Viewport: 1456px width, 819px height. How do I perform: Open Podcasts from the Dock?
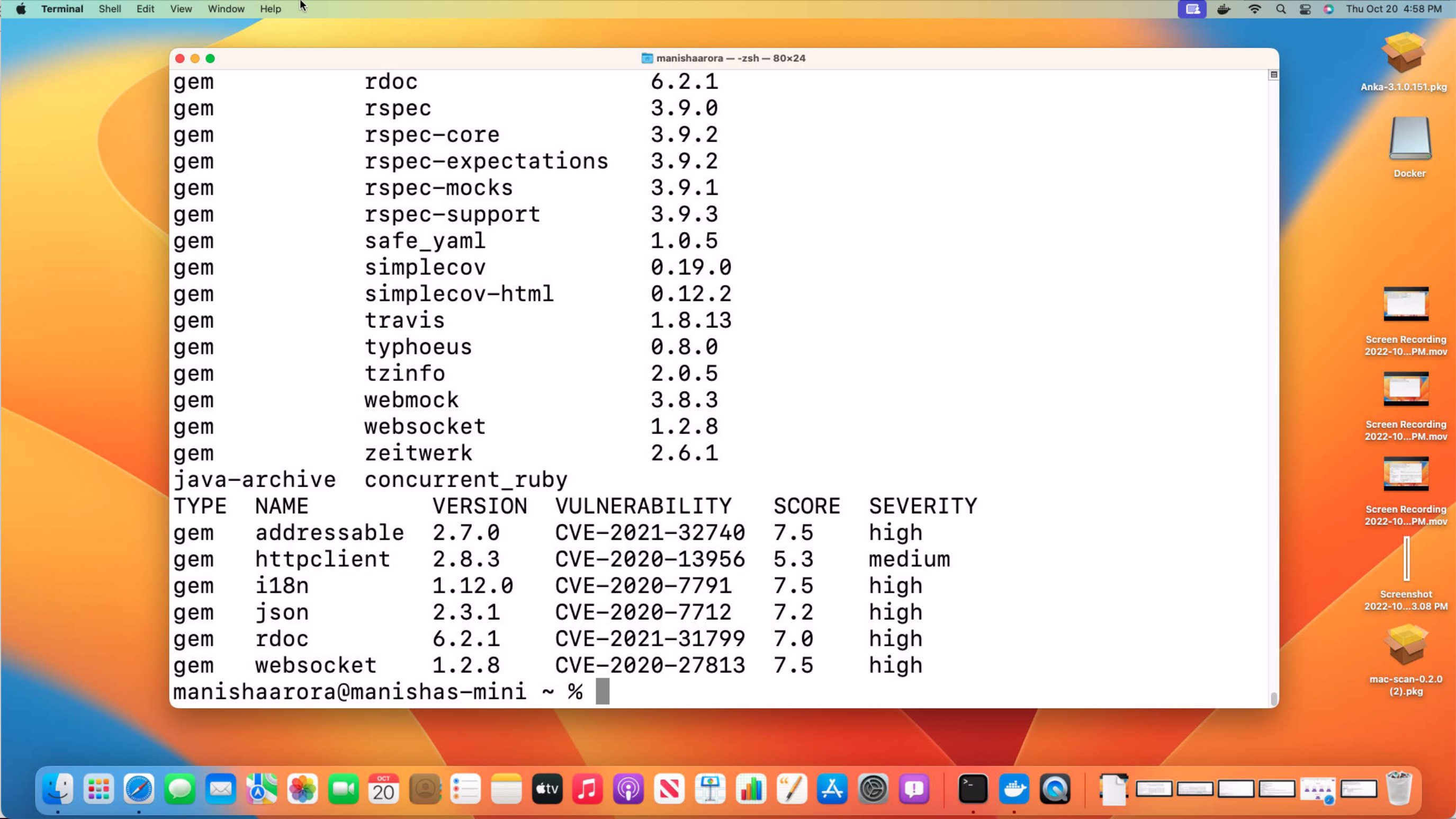coord(628,789)
